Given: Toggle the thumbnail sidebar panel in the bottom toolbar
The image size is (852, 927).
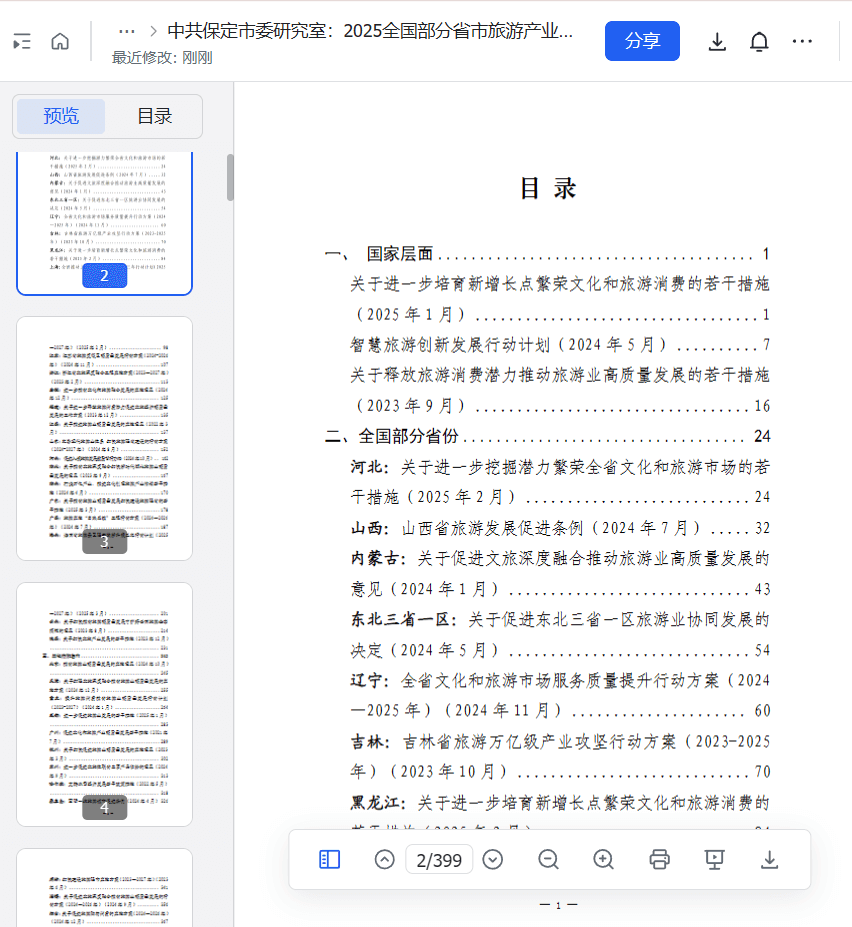Looking at the screenshot, I should (x=330, y=859).
